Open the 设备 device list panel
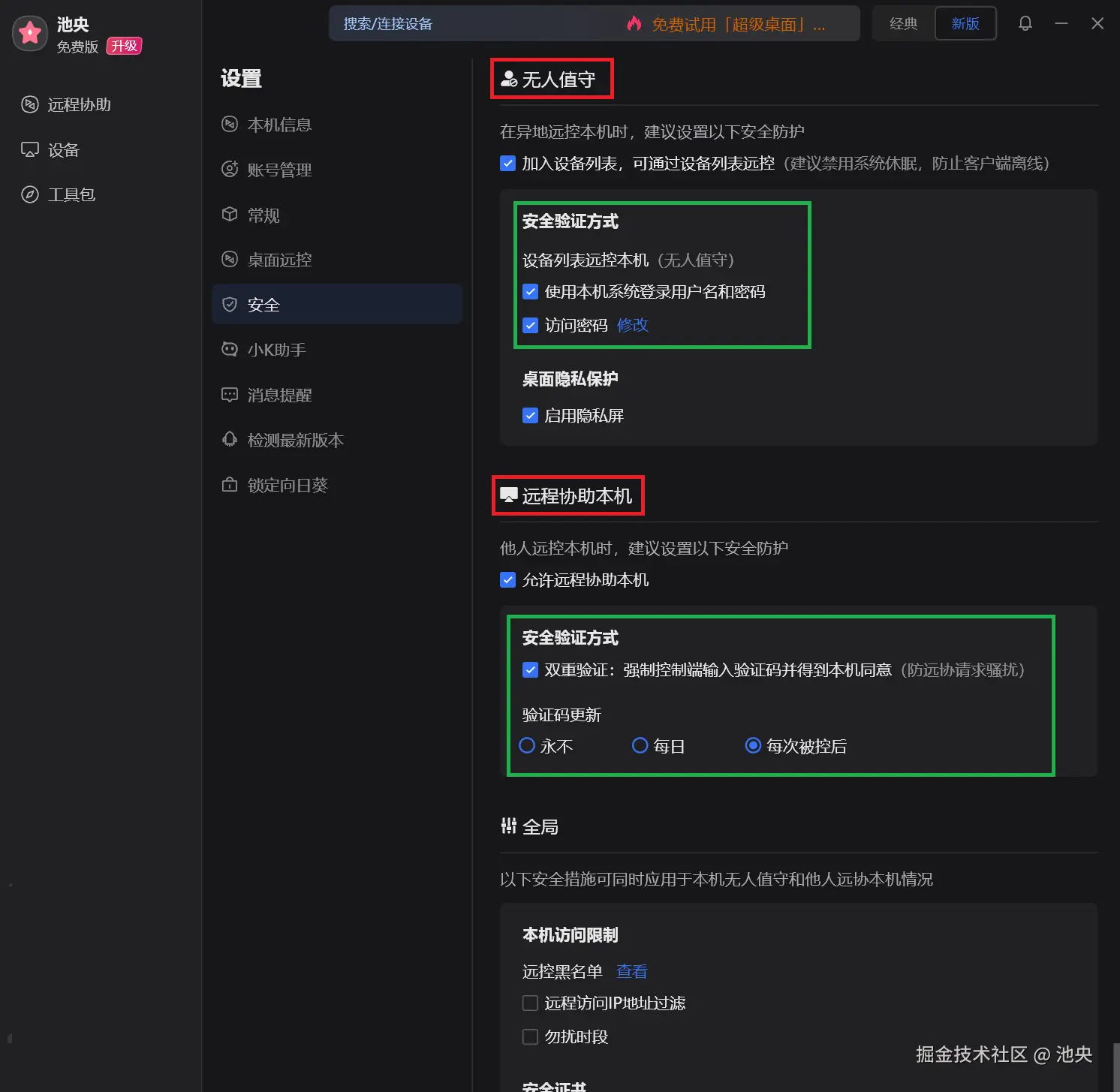 click(x=64, y=149)
